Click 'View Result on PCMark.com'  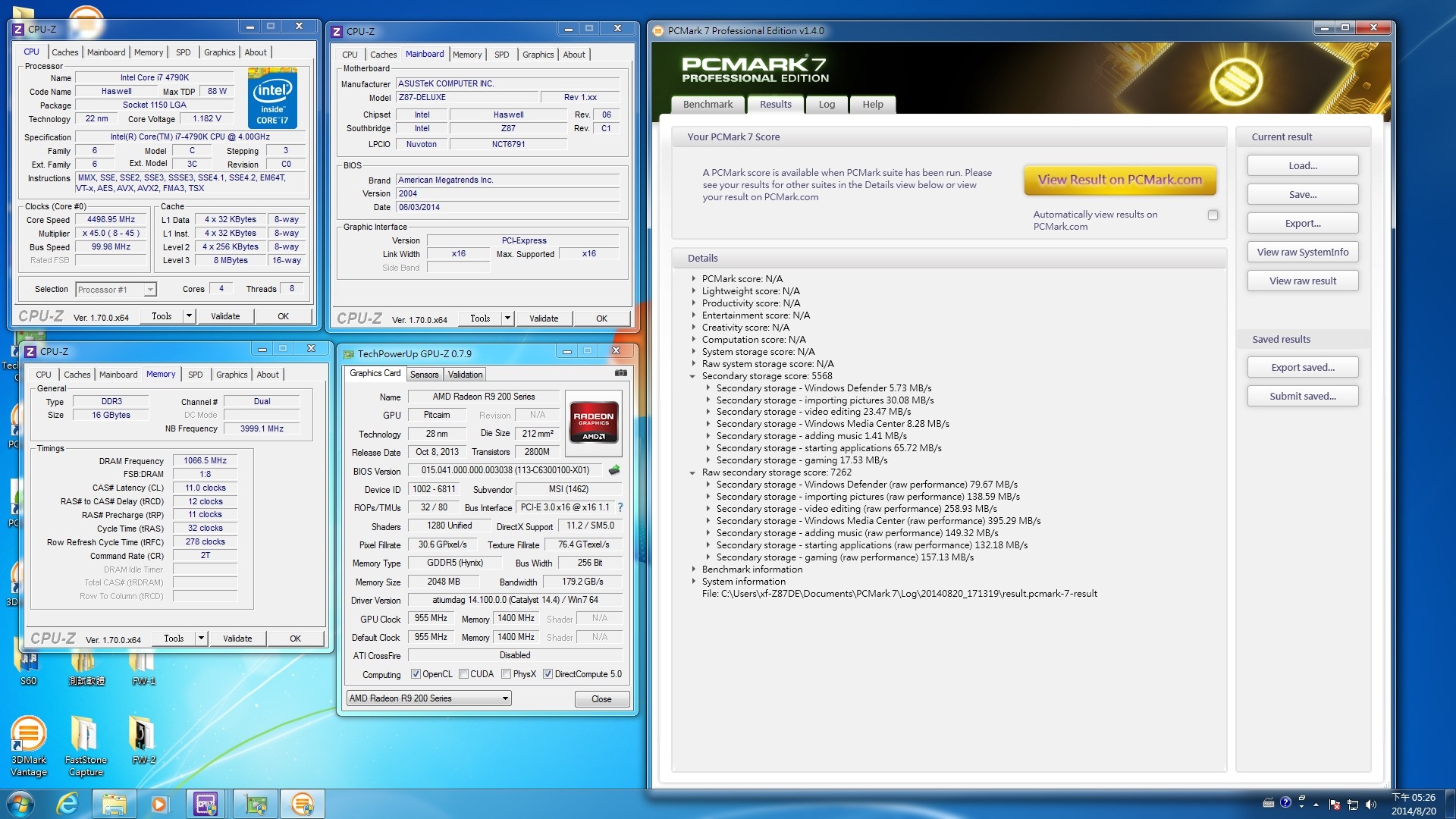(1120, 180)
